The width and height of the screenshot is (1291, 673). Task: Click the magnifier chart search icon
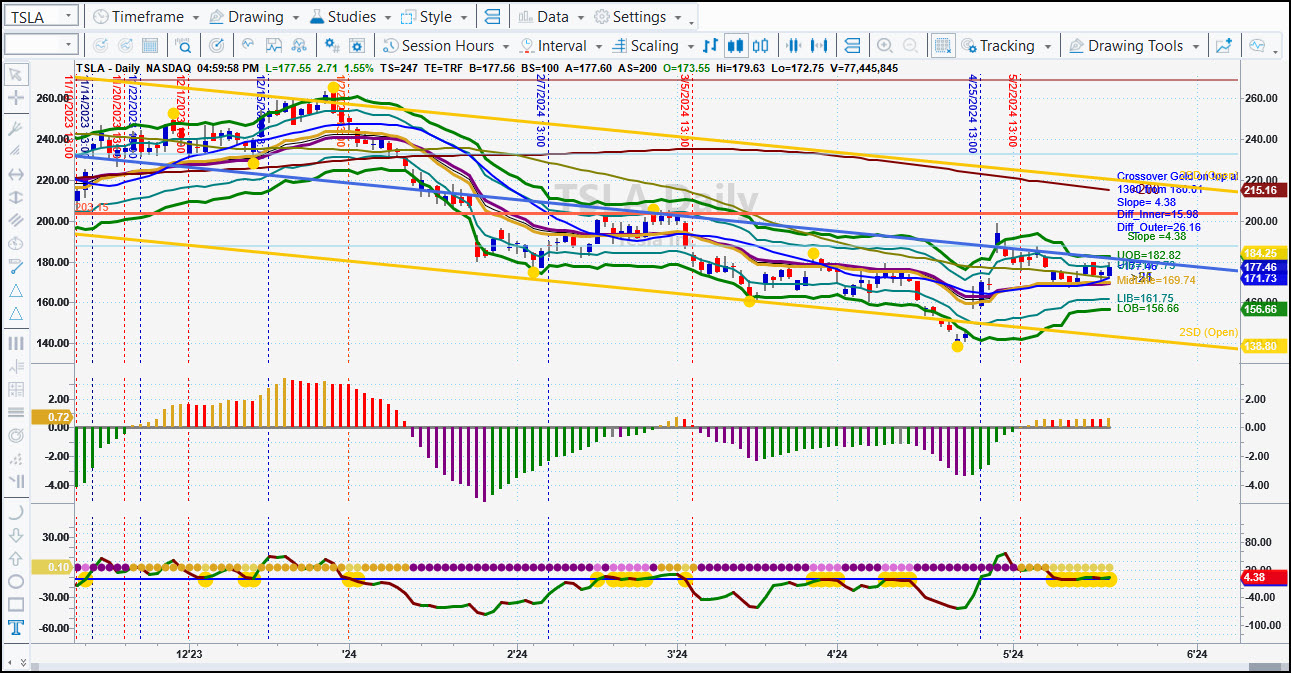coord(183,46)
